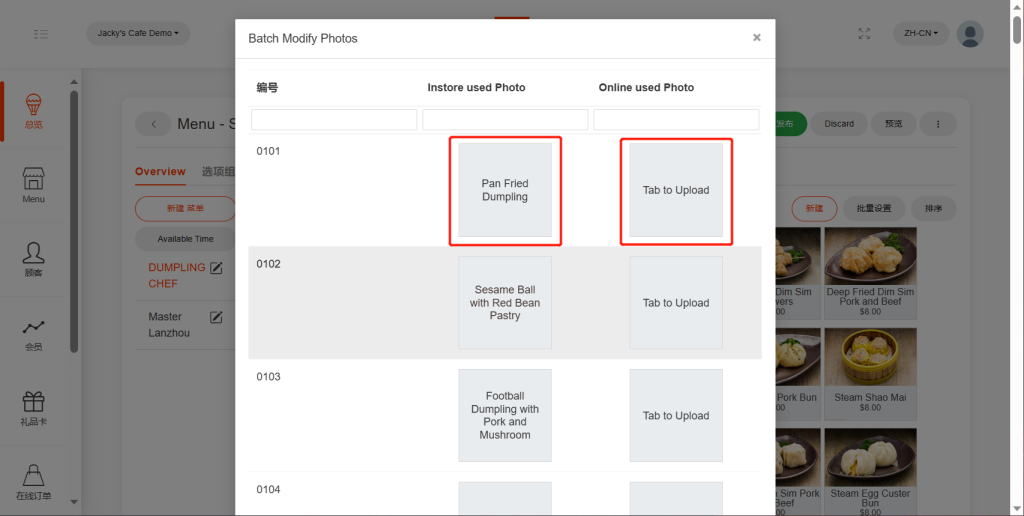This screenshot has width=1024, height=516.
Task: Click the edit icon beside Master Lanzhou
Action: pos(215,317)
